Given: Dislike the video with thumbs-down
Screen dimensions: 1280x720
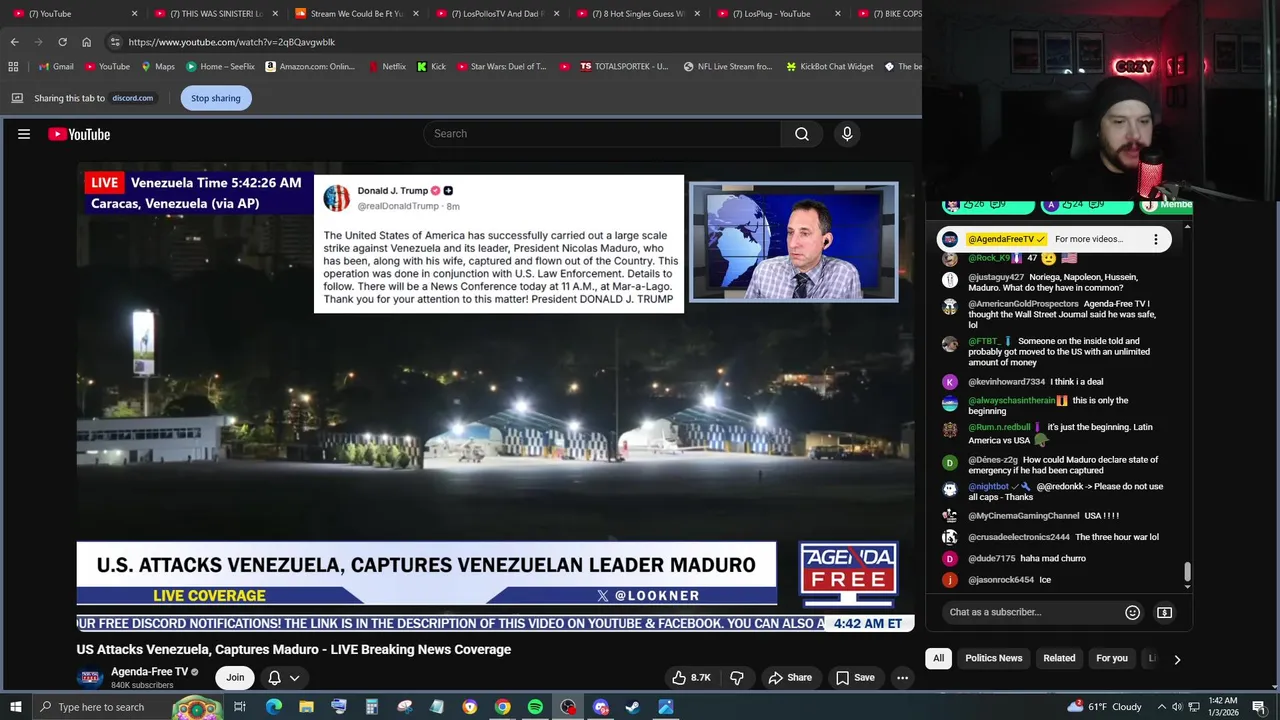Looking at the screenshot, I should (737, 678).
